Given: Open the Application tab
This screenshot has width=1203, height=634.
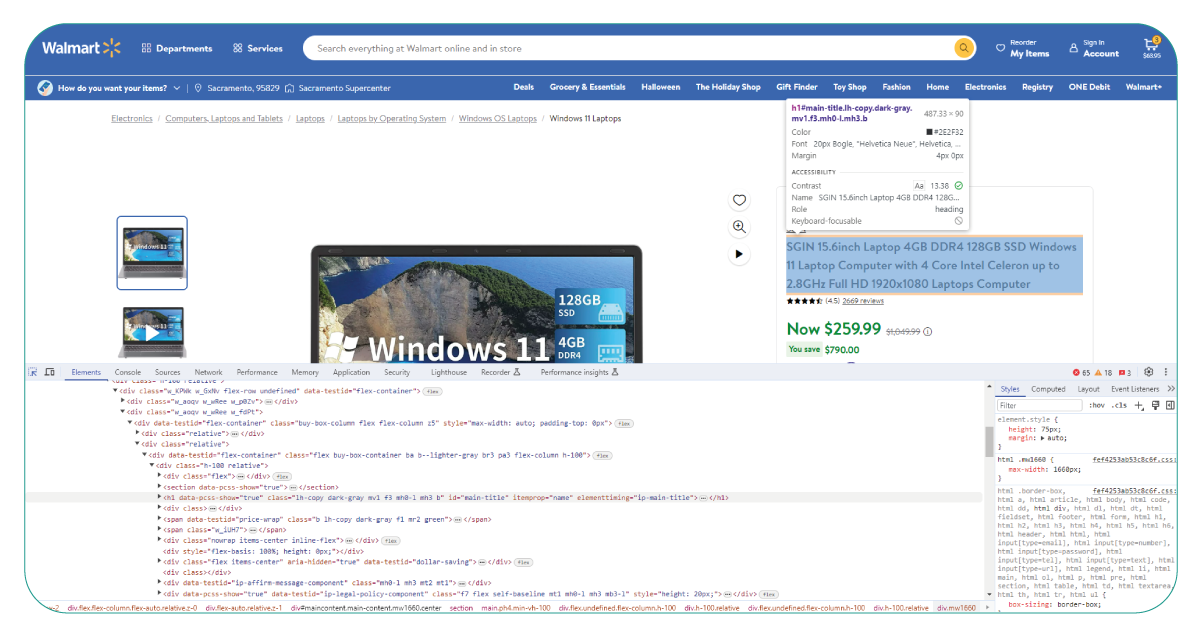Looking at the screenshot, I should 351,372.
